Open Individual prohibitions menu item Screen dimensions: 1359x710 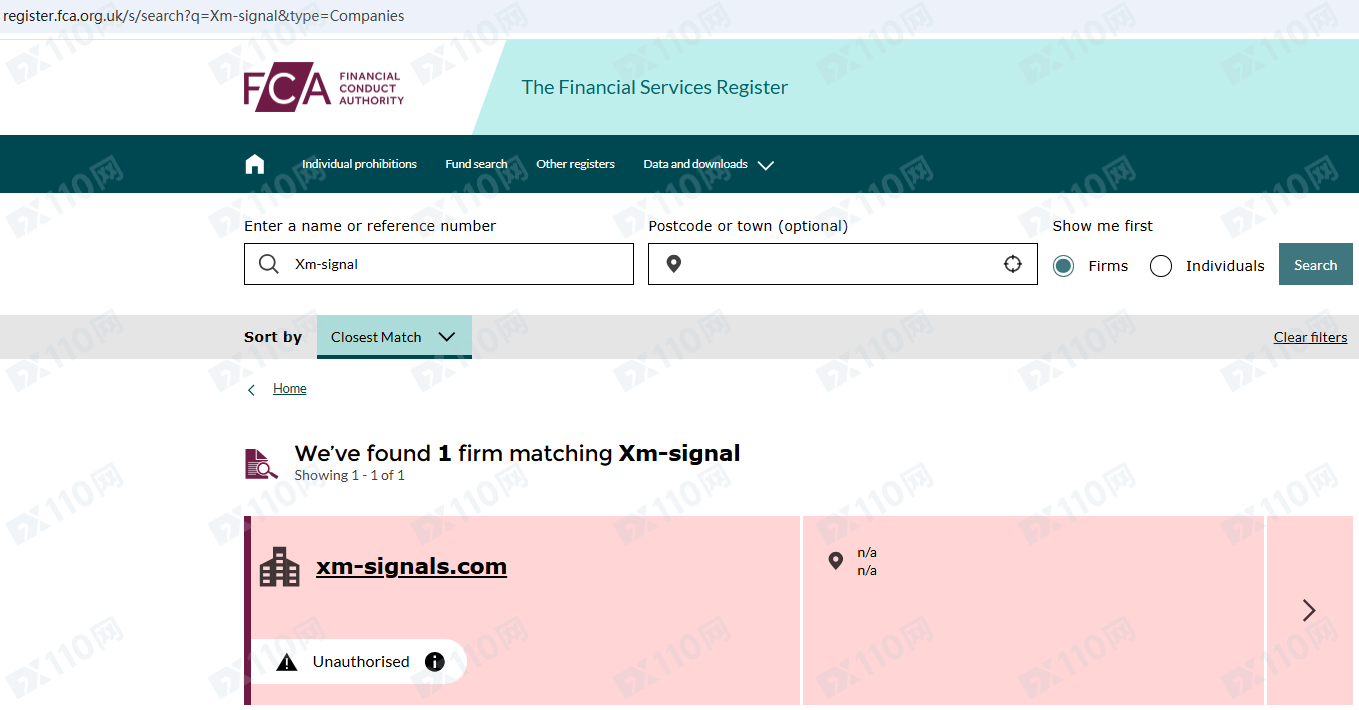pos(359,164)
